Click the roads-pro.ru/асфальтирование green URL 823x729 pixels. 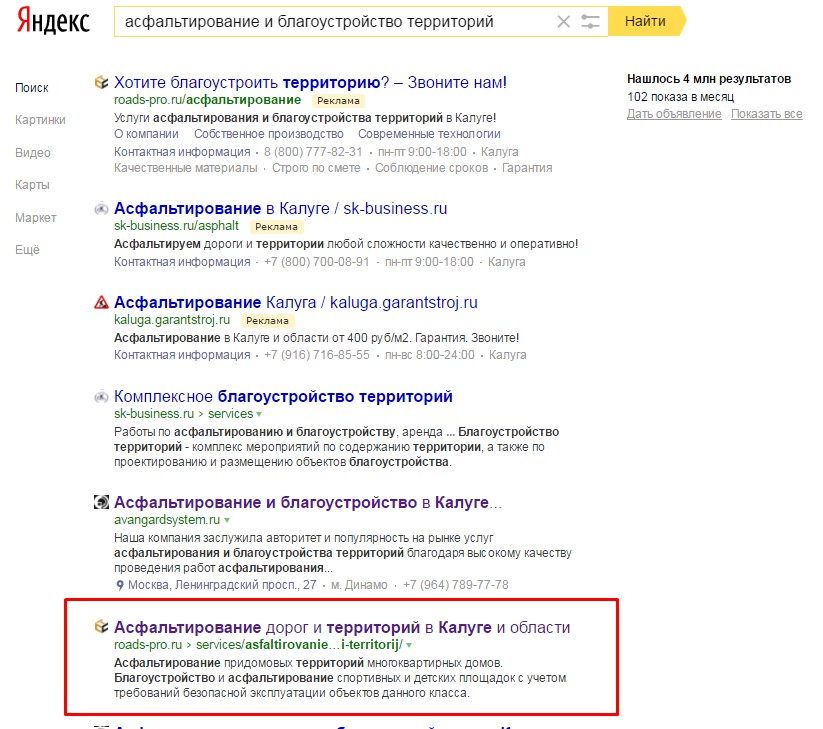(207, 100)
